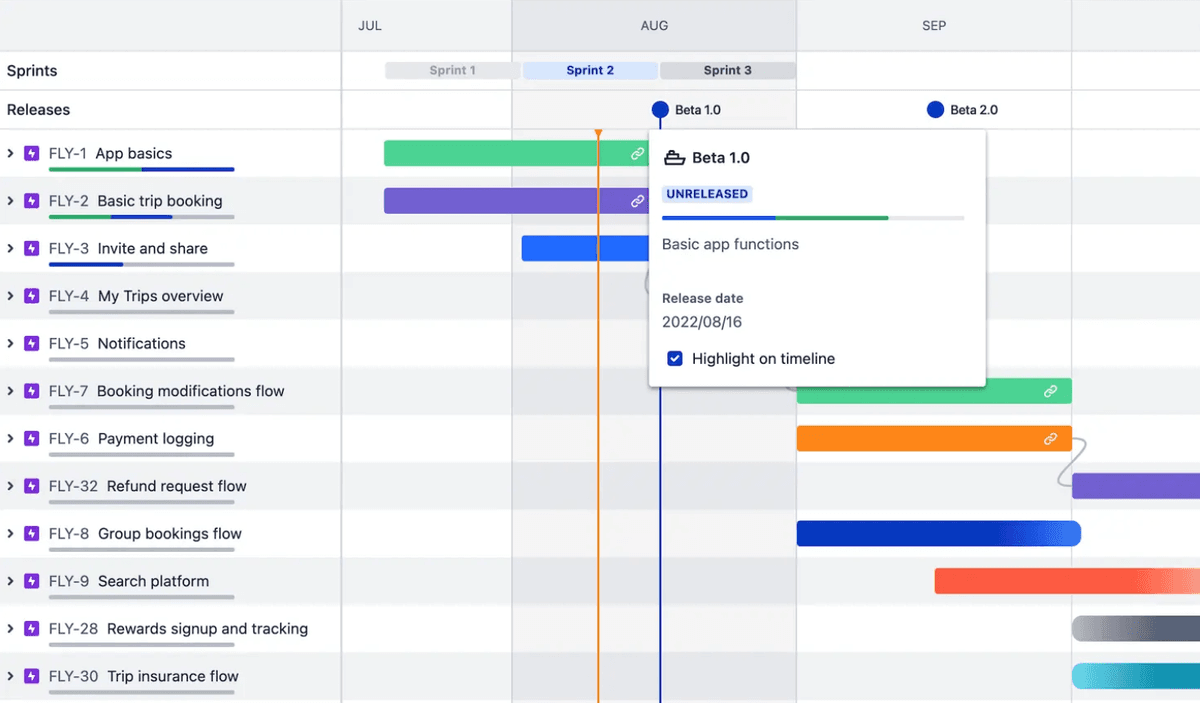
Task: Expand the FLY-5 Notifications row
Action: [10, 344]
